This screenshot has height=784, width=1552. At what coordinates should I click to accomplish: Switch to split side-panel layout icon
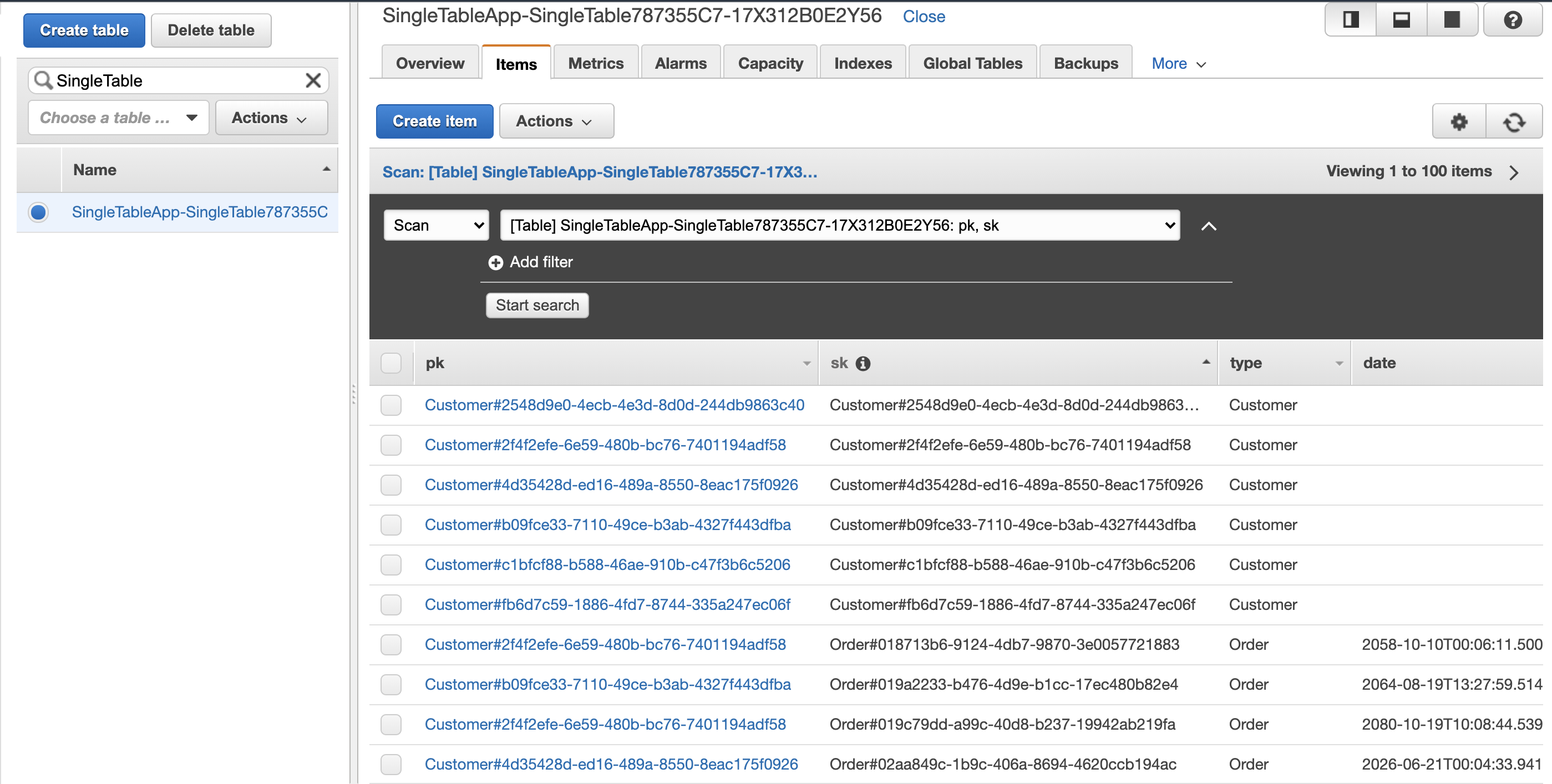(1351, 20)
